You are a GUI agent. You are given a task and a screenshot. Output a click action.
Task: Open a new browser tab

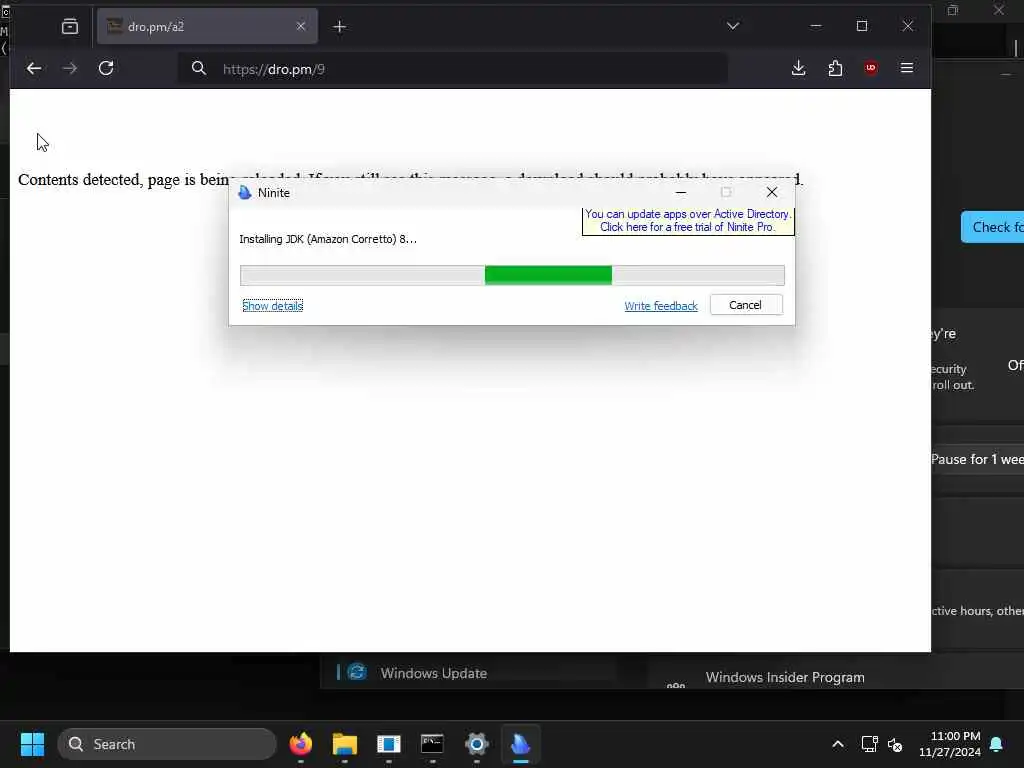(x=340, y=27)
